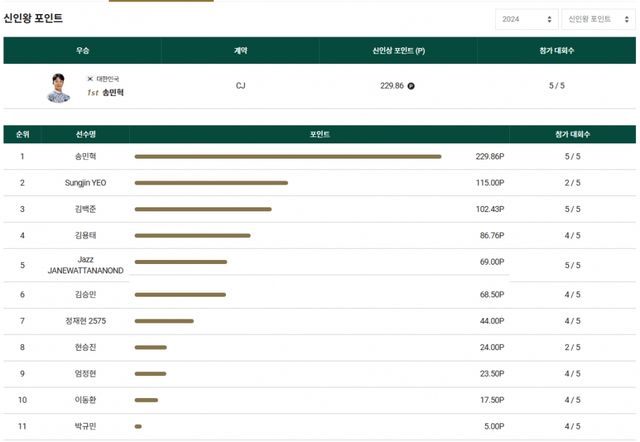Open the 2024 year dropdown

(526, 19)
